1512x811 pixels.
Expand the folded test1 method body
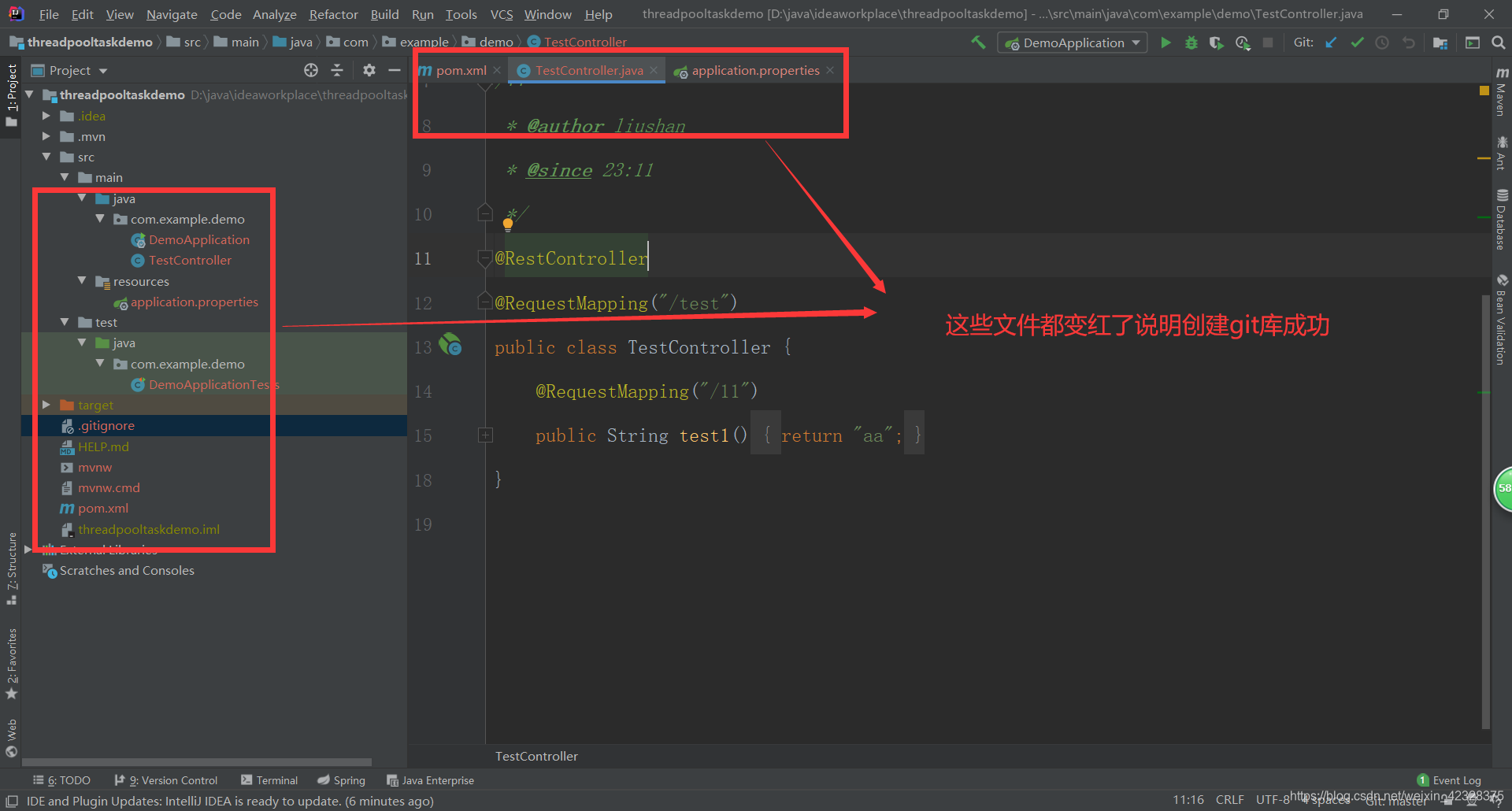click(486, 435)
